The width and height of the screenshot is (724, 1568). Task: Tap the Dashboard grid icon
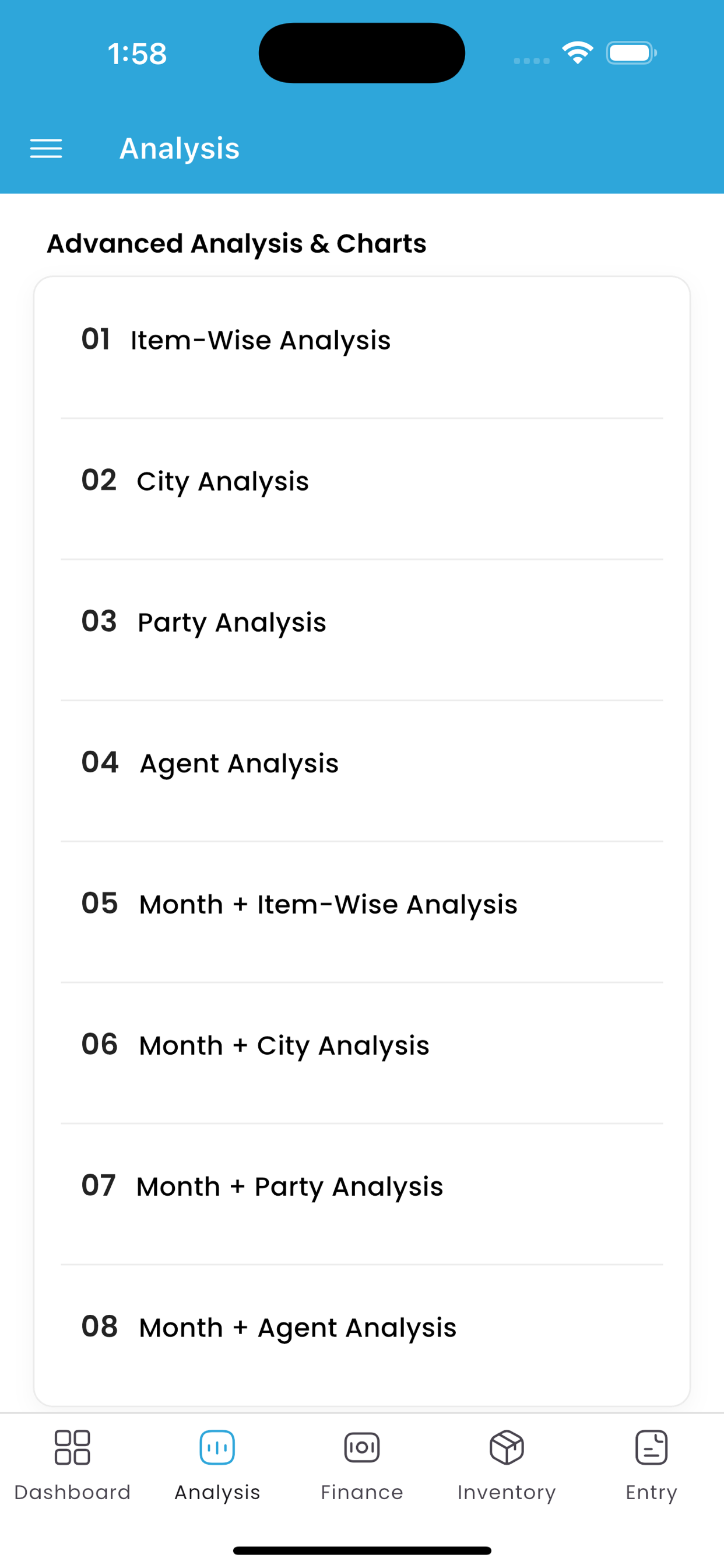[x=72, y=1447]
